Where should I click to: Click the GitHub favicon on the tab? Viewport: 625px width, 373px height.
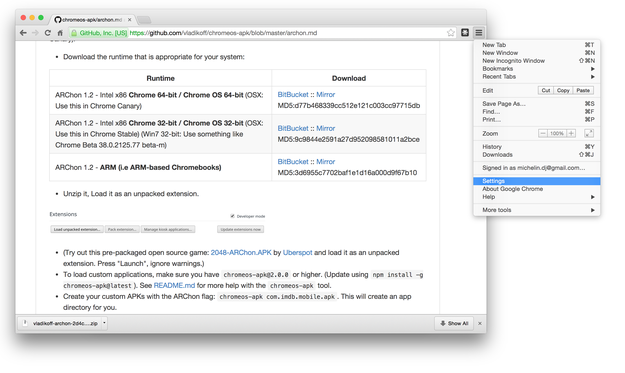(57, 20)
